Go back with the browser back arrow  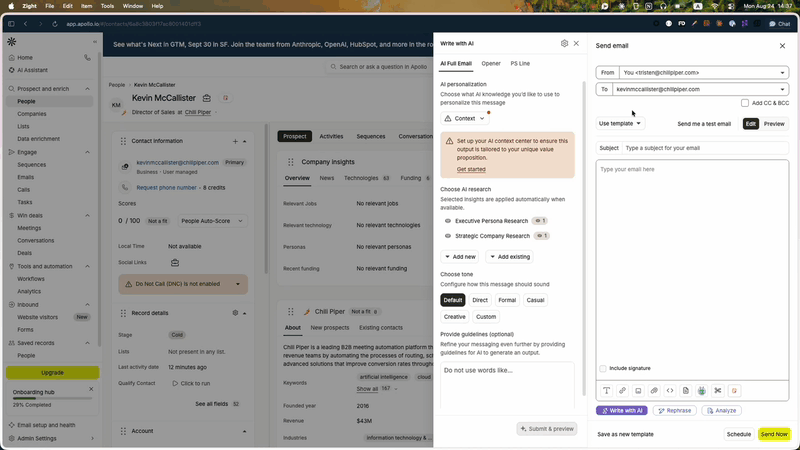tap(26, 24)
